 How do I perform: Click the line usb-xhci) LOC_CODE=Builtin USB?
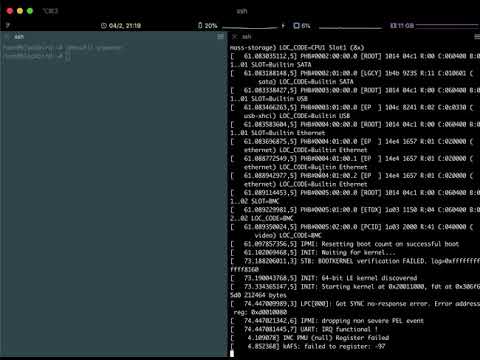point(297,116)
